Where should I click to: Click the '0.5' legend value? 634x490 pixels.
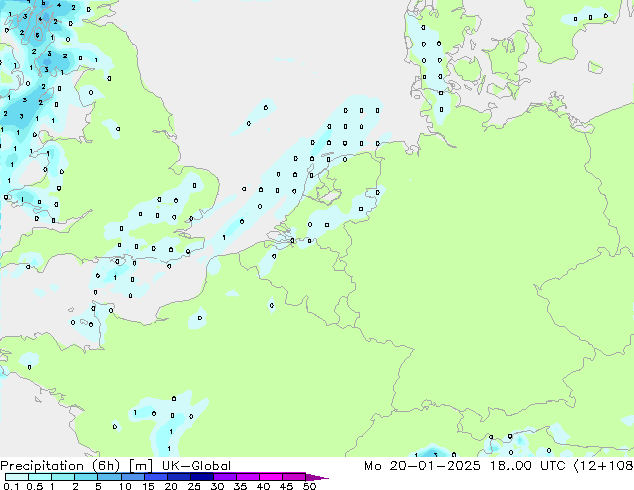click(34, 486)
